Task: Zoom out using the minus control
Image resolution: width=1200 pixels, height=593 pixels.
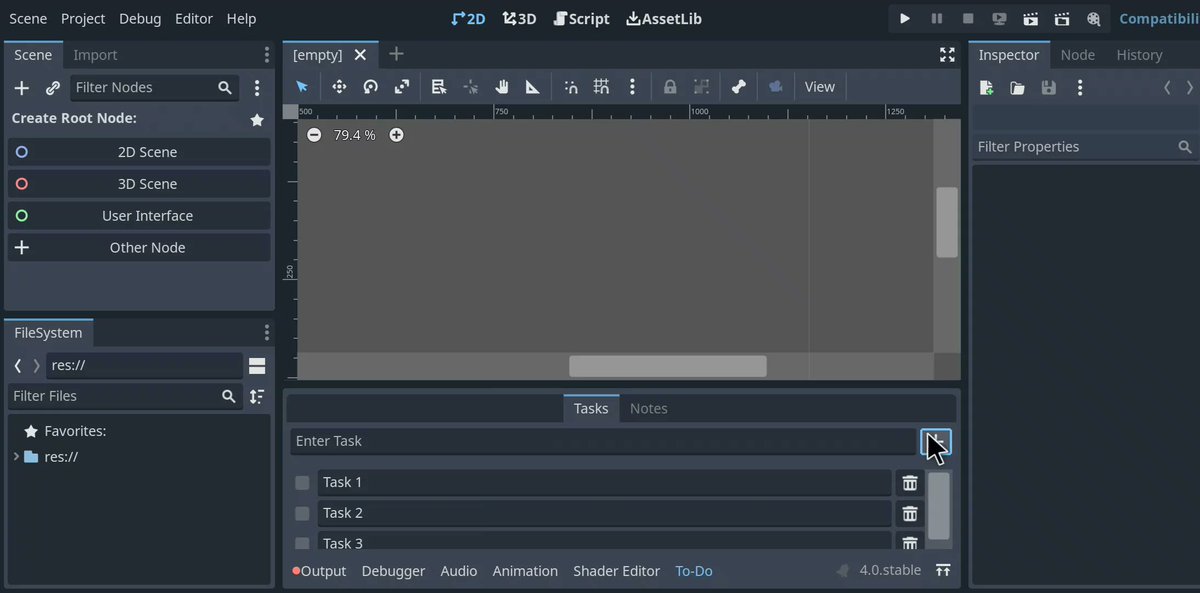Action: tap(313, 134)
